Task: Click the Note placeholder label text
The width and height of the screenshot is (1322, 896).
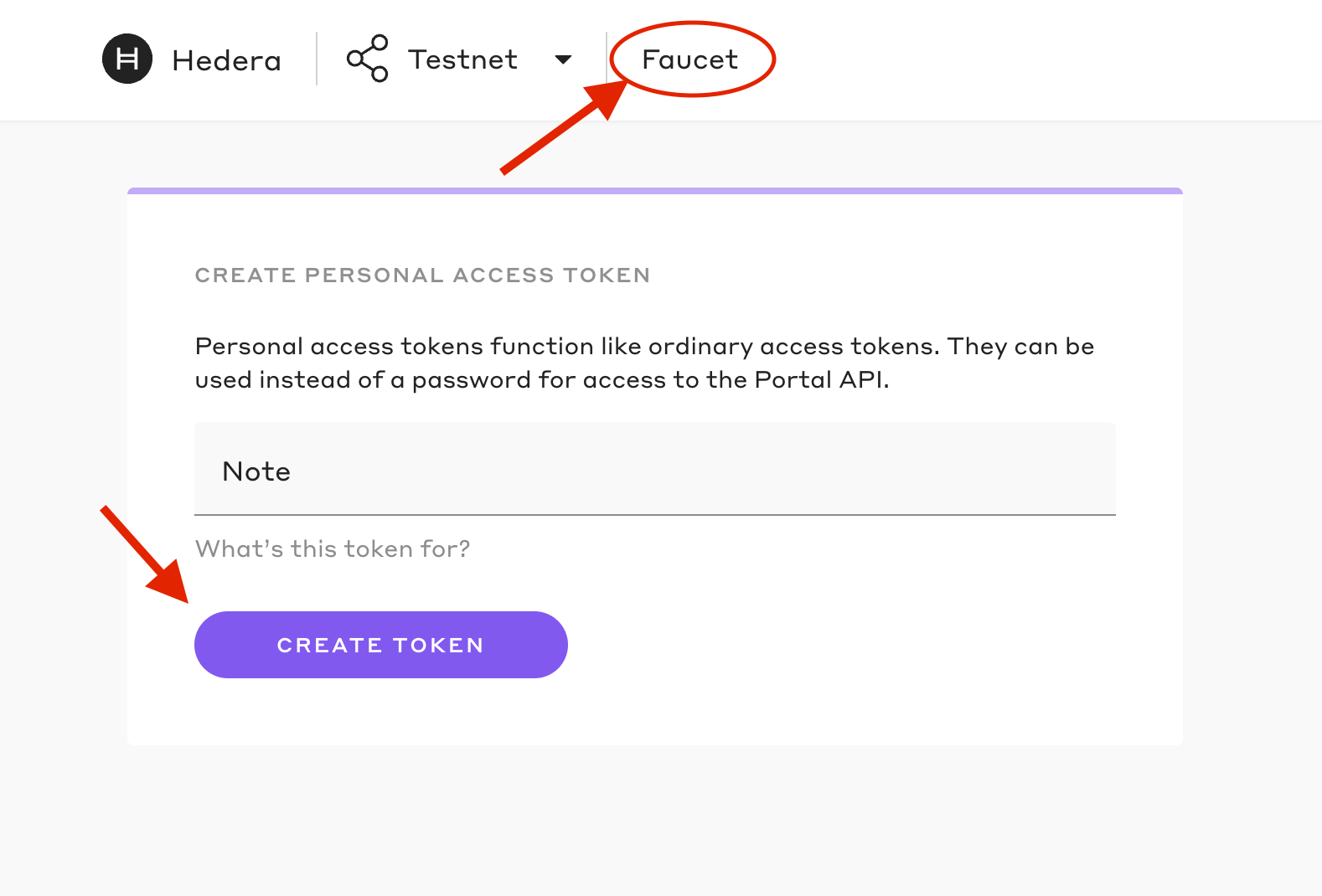Action: coord(256,471)
